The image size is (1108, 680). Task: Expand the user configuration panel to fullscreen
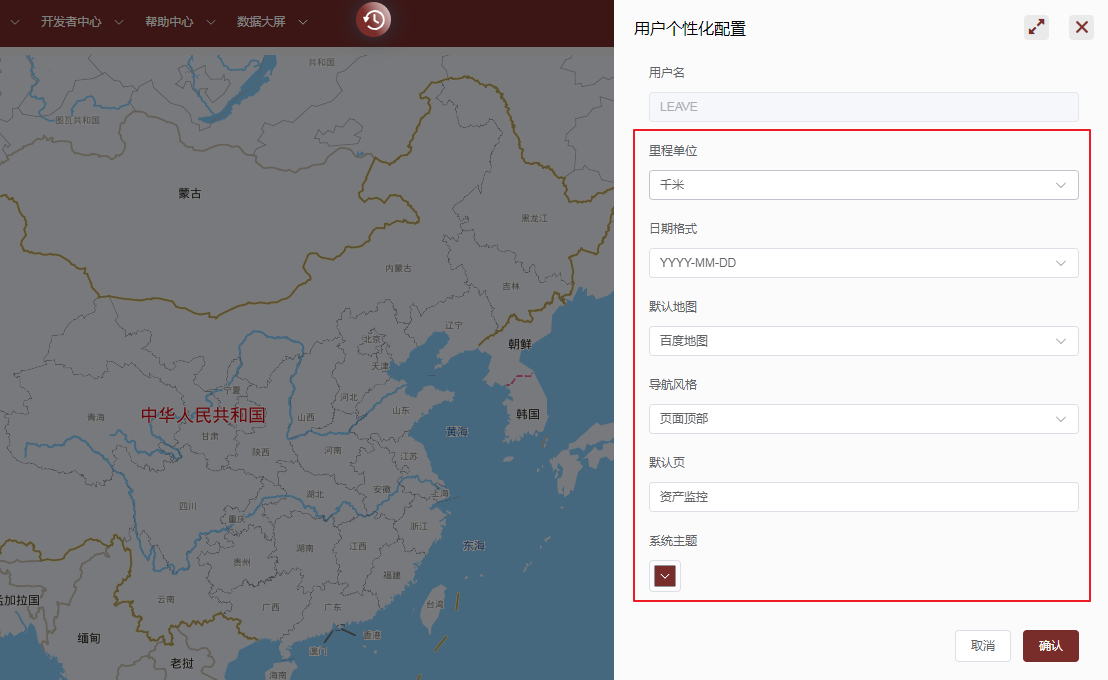point(1036,28)
